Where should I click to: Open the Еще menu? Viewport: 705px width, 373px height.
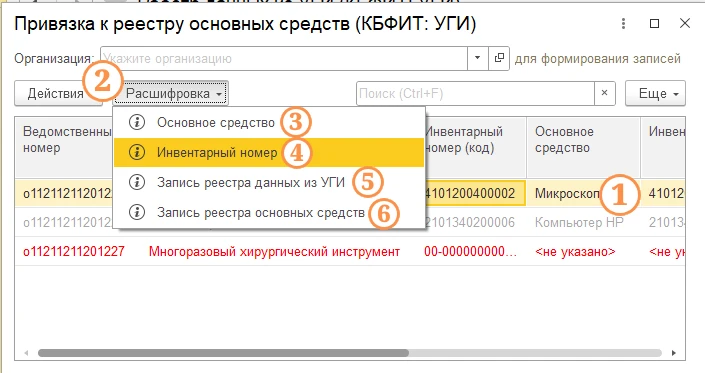(x=655, y=93)
